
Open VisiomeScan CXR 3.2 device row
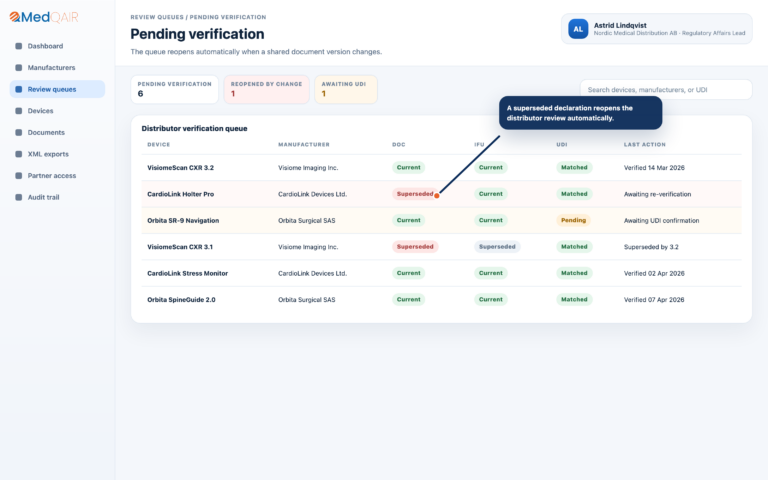(441, 168)
